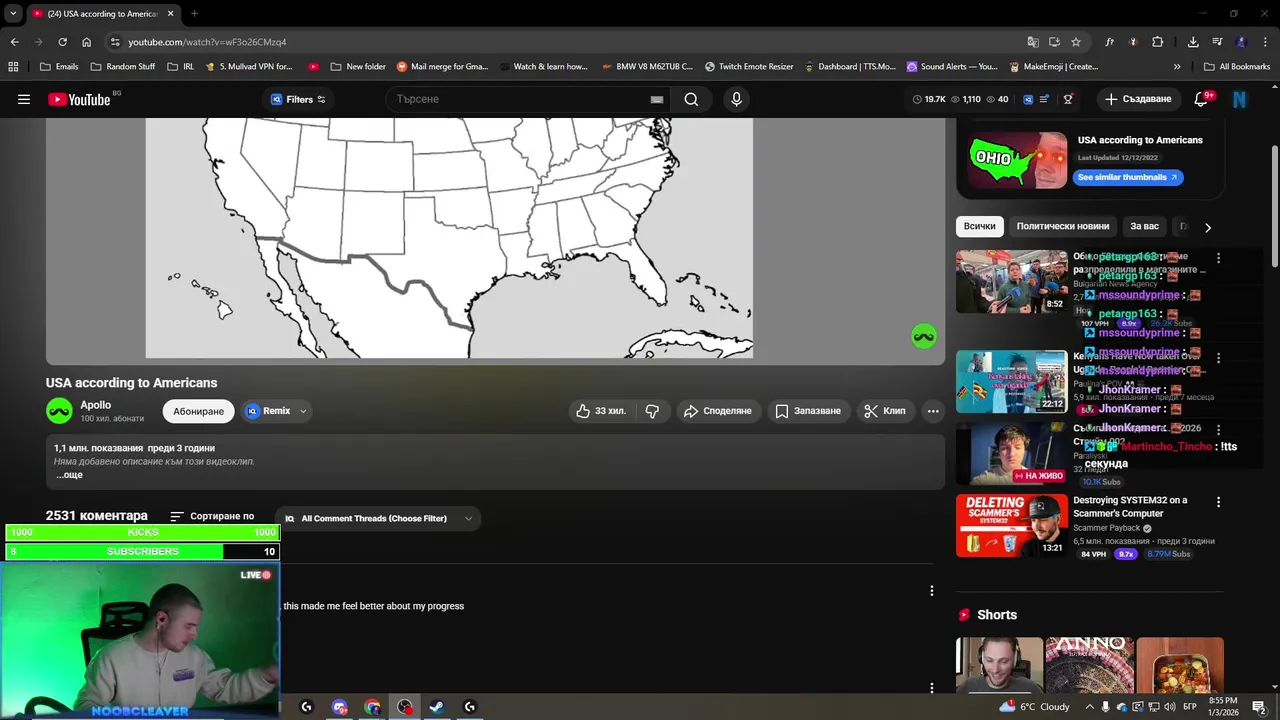Open YouTube notifications bell
Viewport: 1280px width, 720px height.
point(1202,99)
